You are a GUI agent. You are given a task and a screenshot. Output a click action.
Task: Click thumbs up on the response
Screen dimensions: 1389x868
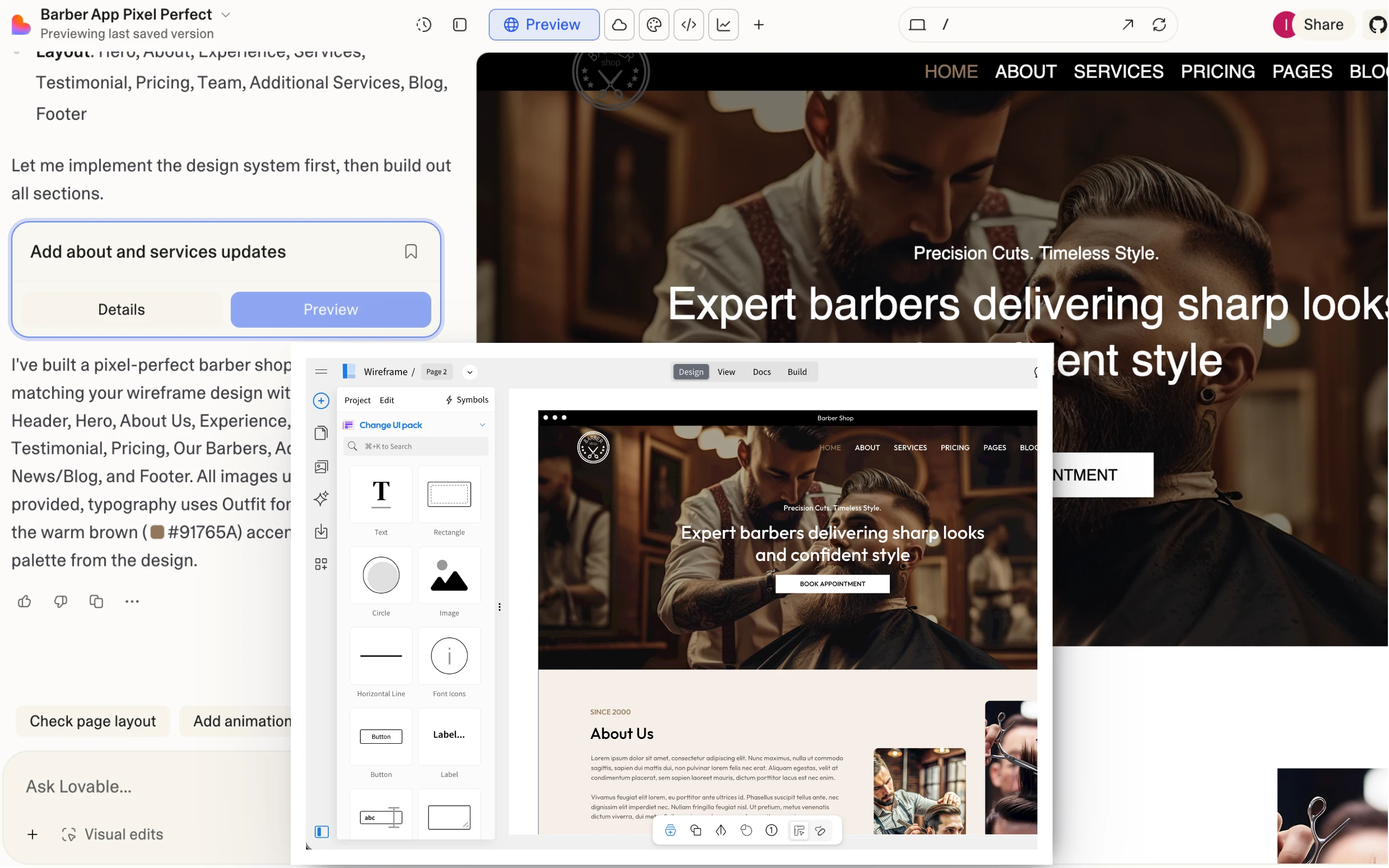pyautogui.click(x=24, y=601)
